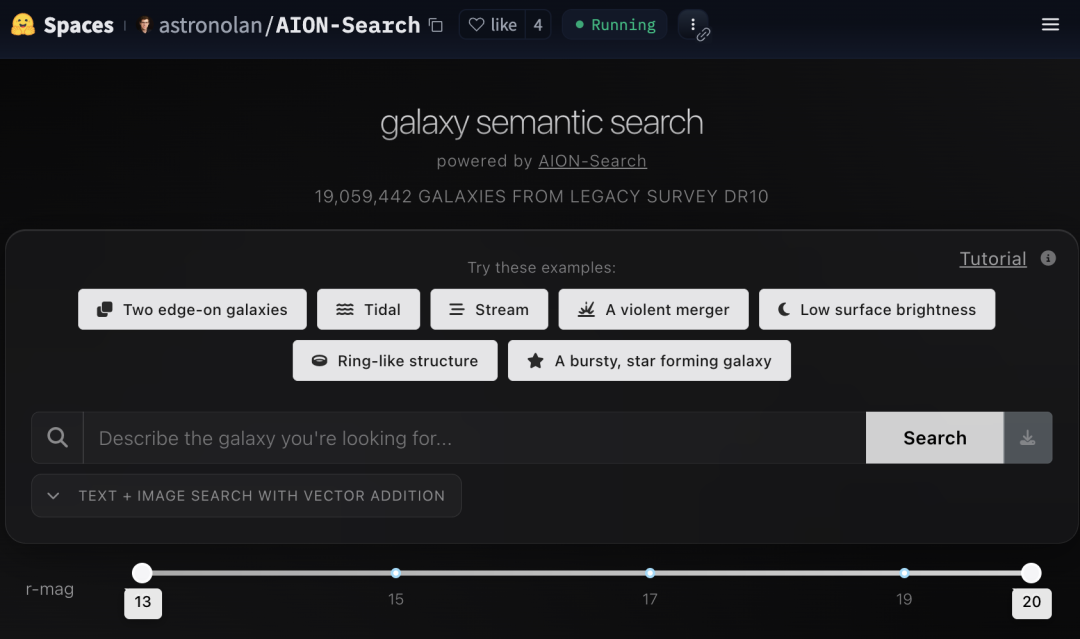Viewport: 1080px width, 639px height.
Task: Open the AION-Search link
Action: (x=592, y=161)
